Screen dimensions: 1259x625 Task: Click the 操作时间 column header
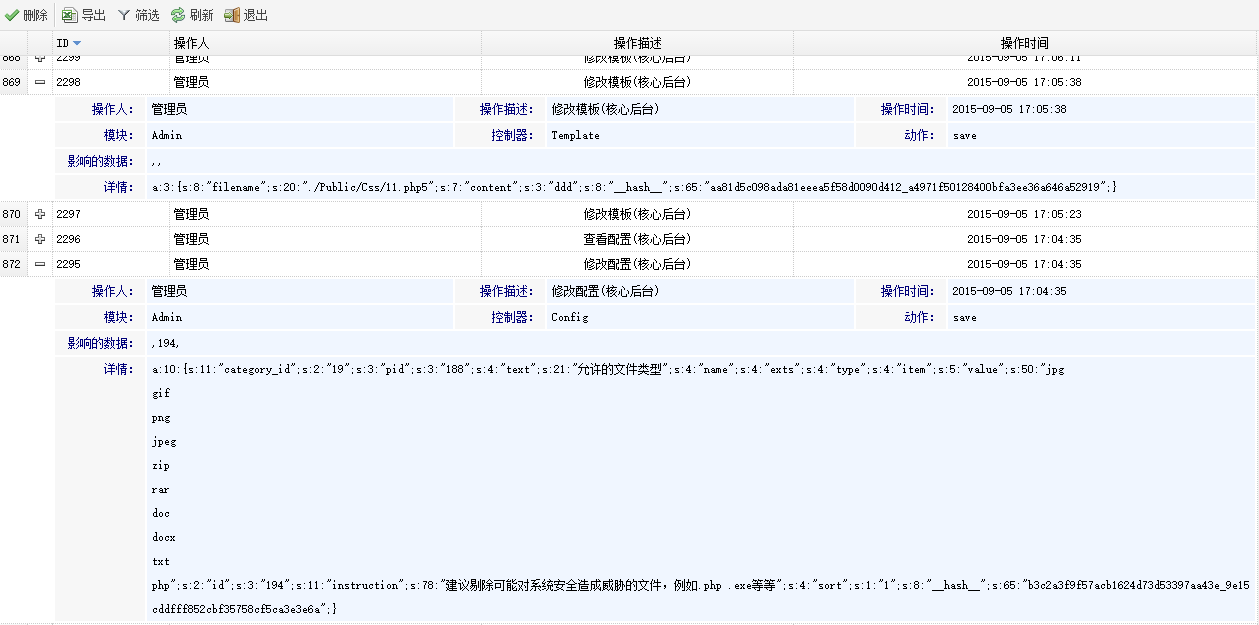click(1024, 43)
